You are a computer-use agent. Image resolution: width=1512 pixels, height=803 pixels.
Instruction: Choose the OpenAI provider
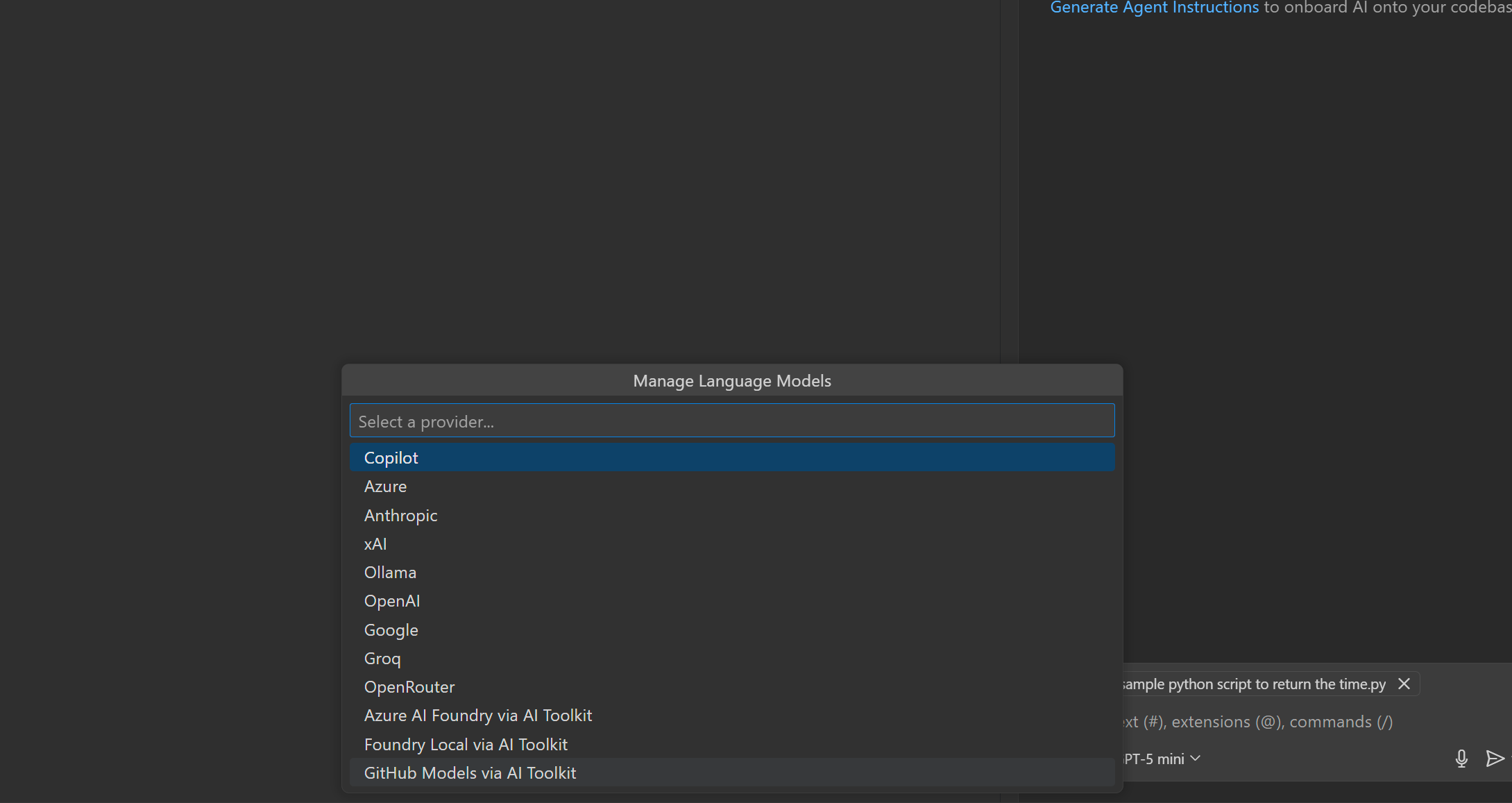tap(392, 601)
